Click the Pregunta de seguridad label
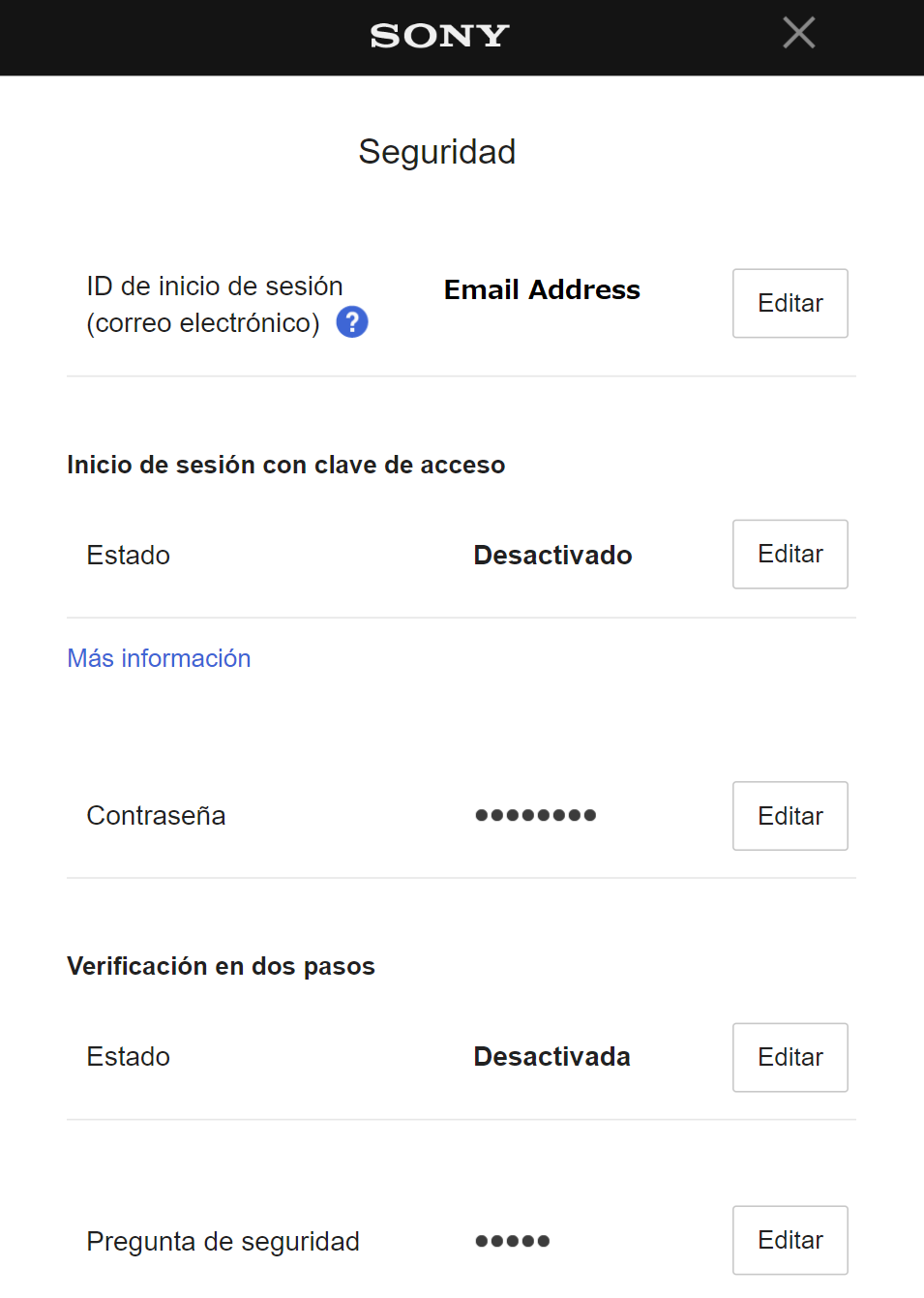 223,1241
